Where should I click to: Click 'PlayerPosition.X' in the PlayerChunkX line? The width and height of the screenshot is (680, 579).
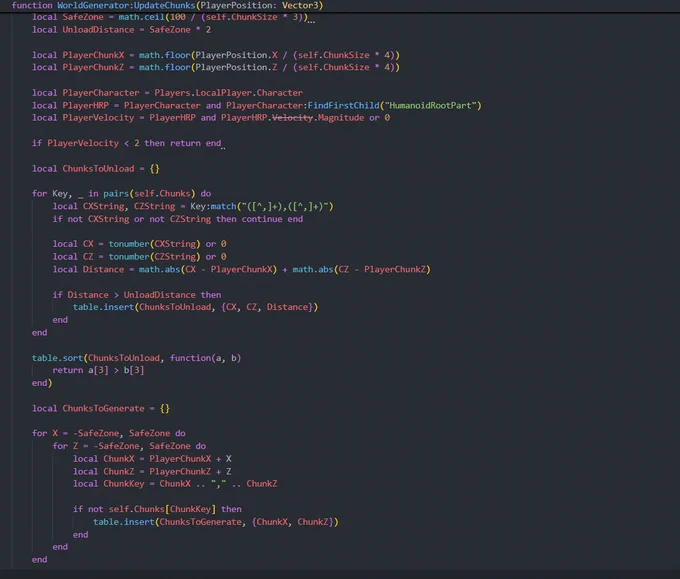[236, 55]
